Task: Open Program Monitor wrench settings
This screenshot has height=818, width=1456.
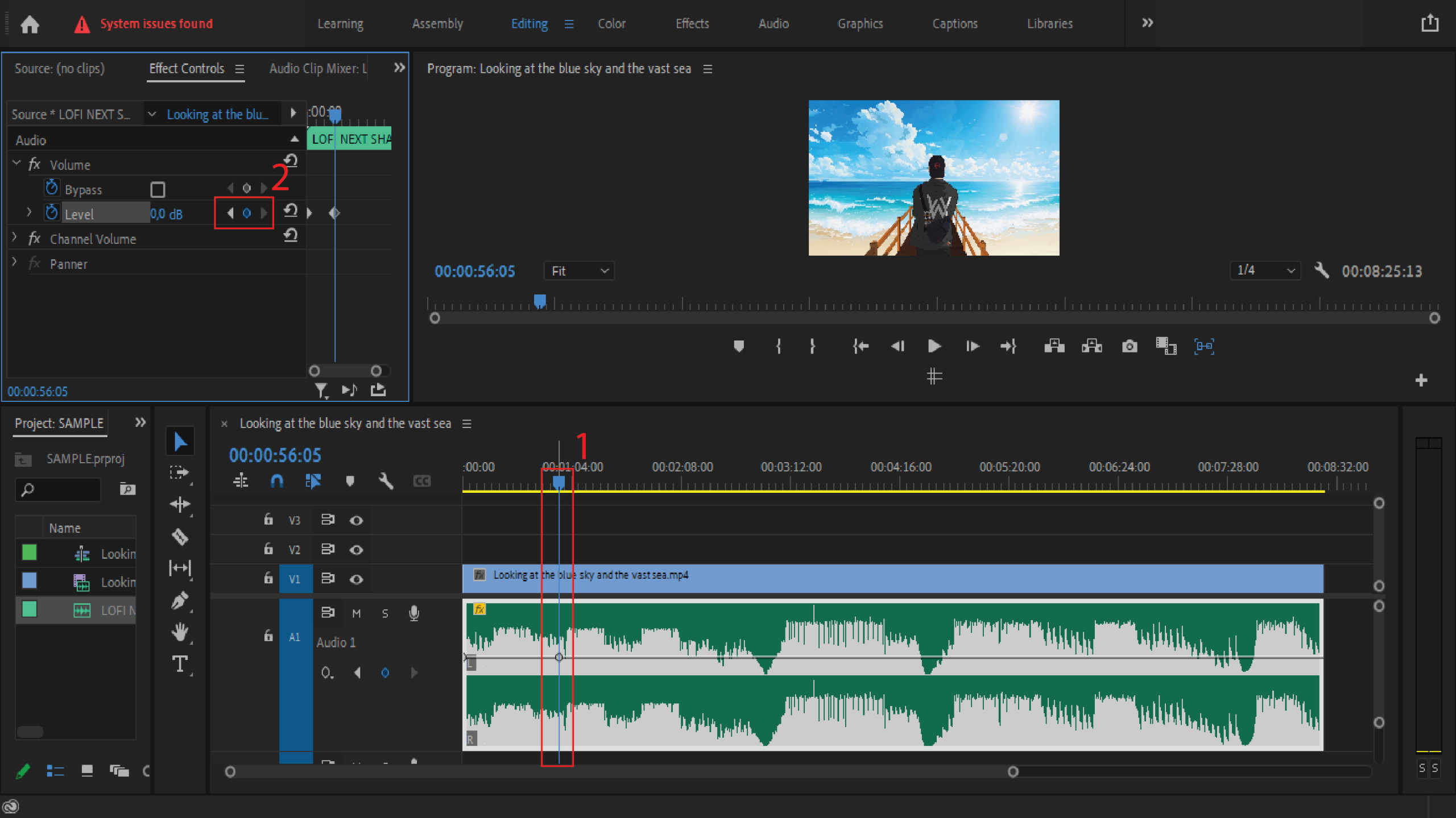Action: click(1321, 271)
